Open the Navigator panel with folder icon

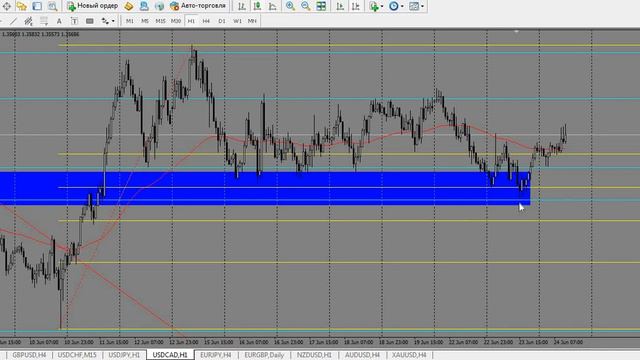(x=22, y=6)
